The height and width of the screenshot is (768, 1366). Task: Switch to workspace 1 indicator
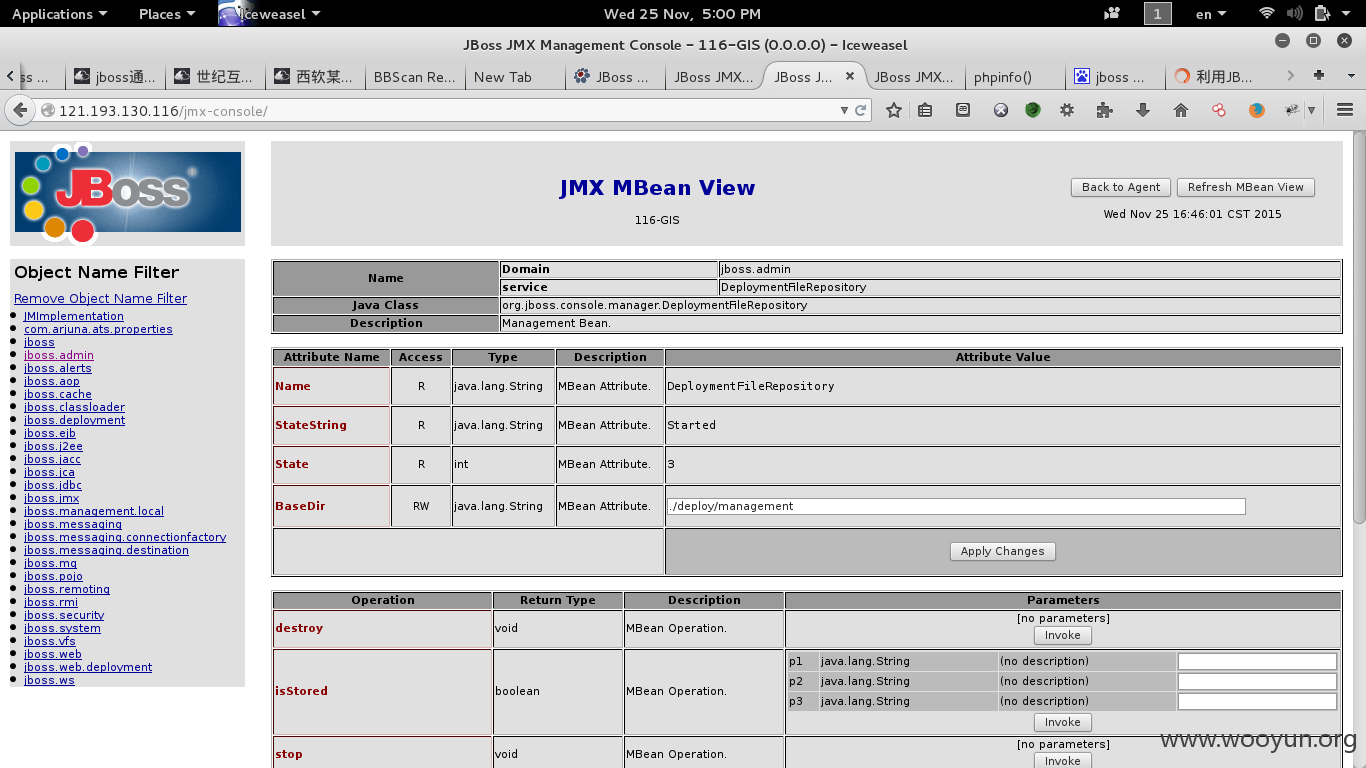(1157, 14)
